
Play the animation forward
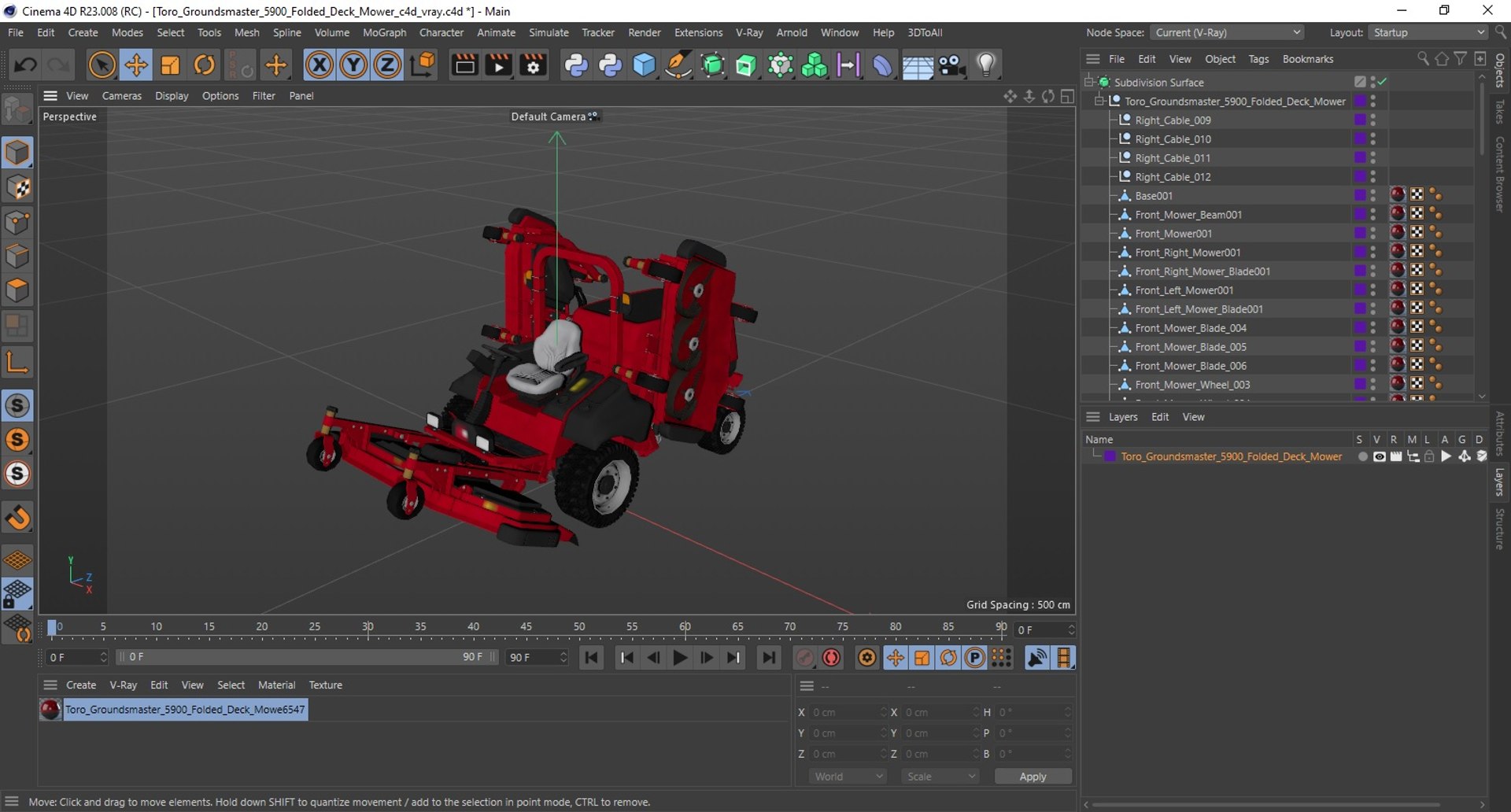pyautogui.click(x=680, y=657)
